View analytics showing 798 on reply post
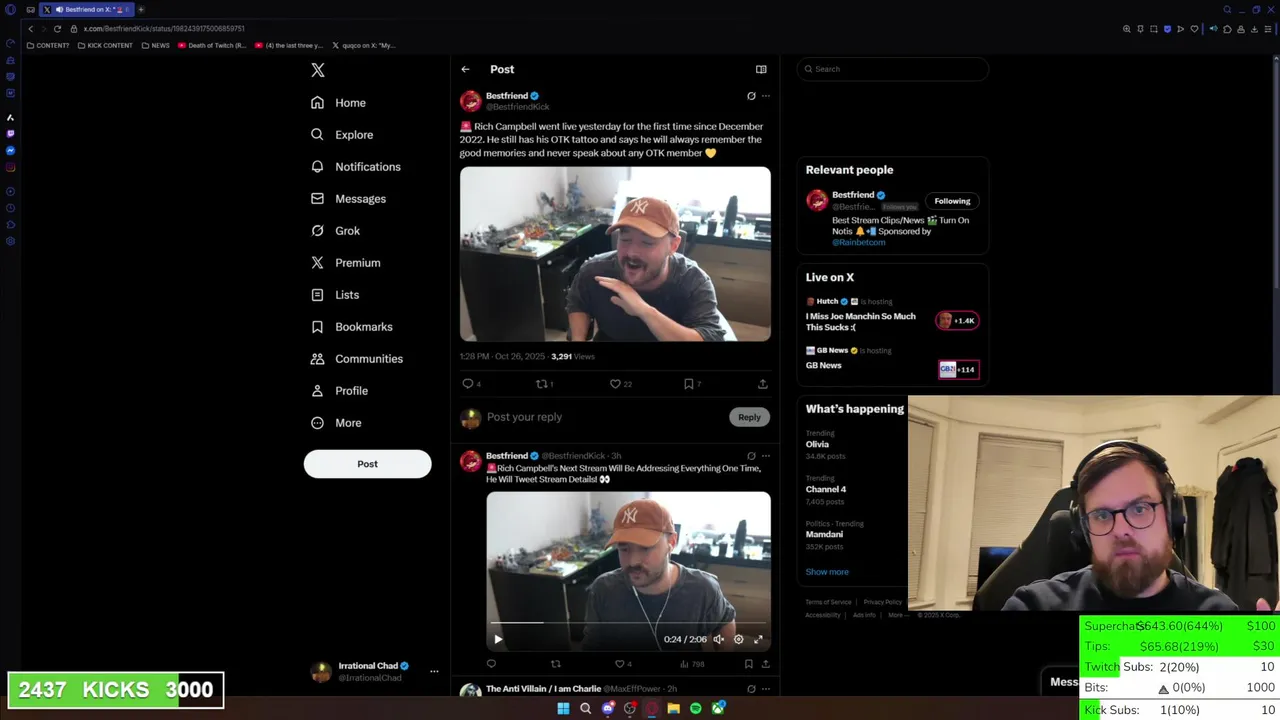 (x=692, y=664)
